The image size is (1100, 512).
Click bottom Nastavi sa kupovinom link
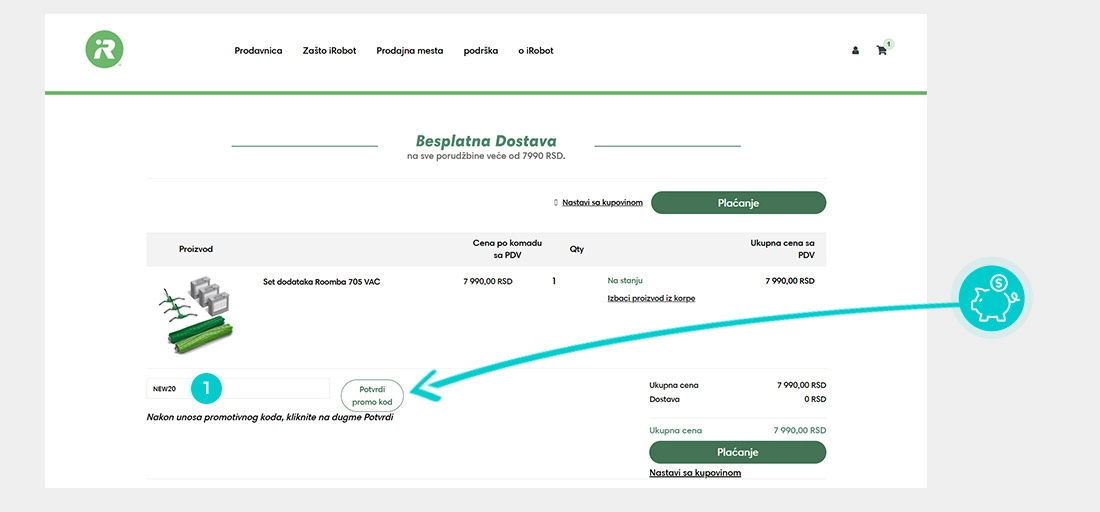695,473
